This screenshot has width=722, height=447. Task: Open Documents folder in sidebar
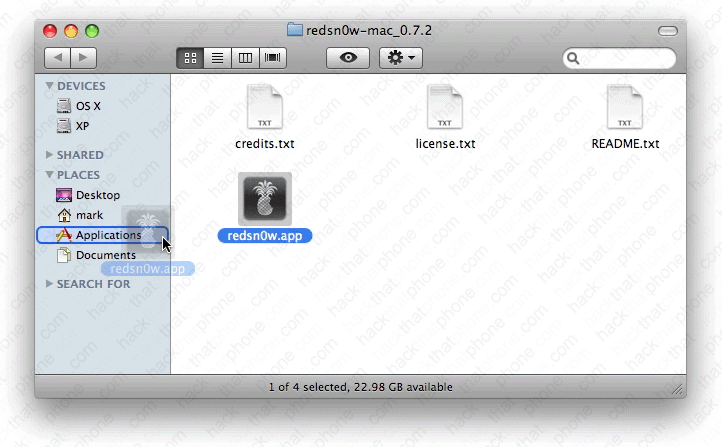point(105,255)
